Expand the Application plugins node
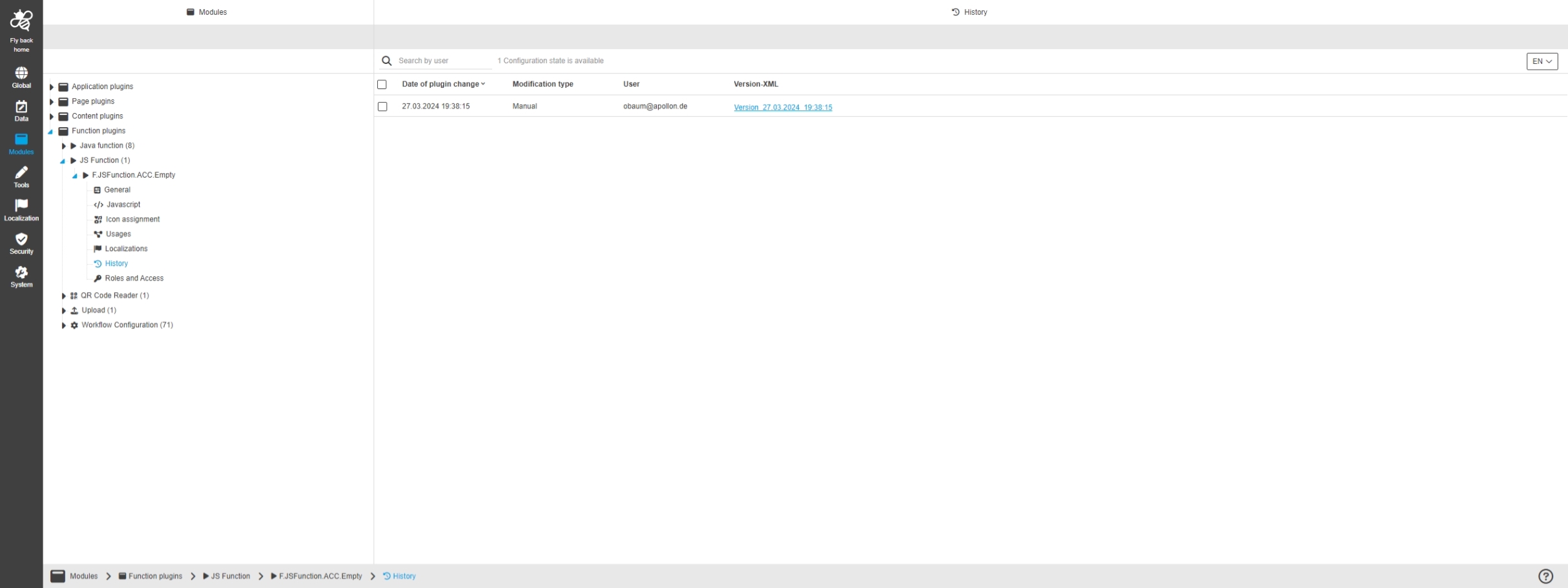 (52, 86)
